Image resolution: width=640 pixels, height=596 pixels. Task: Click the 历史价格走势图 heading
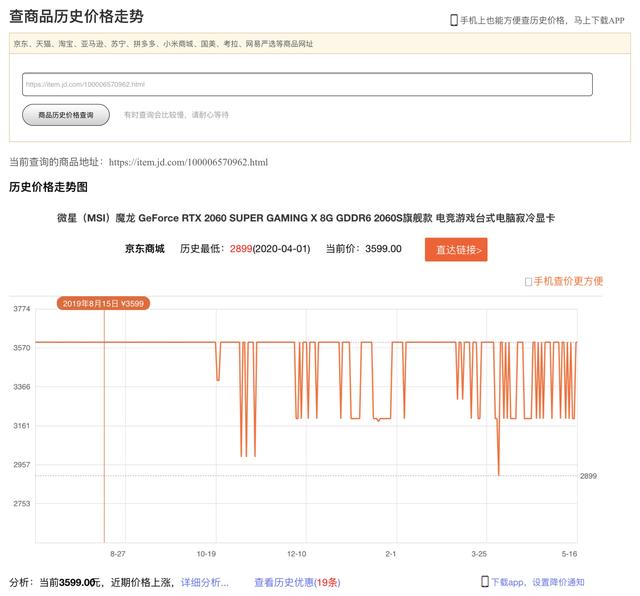pyautogui.click(x=48, y=187)
